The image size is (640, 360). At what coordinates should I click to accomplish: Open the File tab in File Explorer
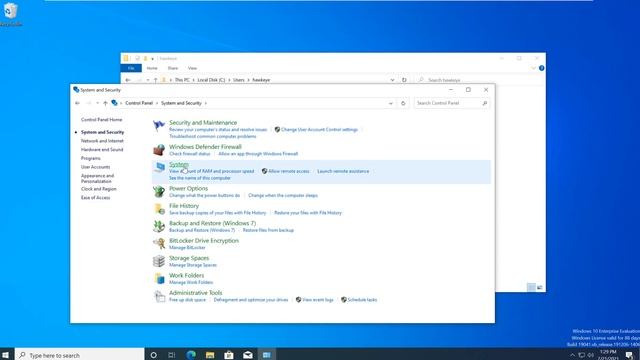pyautogui.click(x=131, y=68)
